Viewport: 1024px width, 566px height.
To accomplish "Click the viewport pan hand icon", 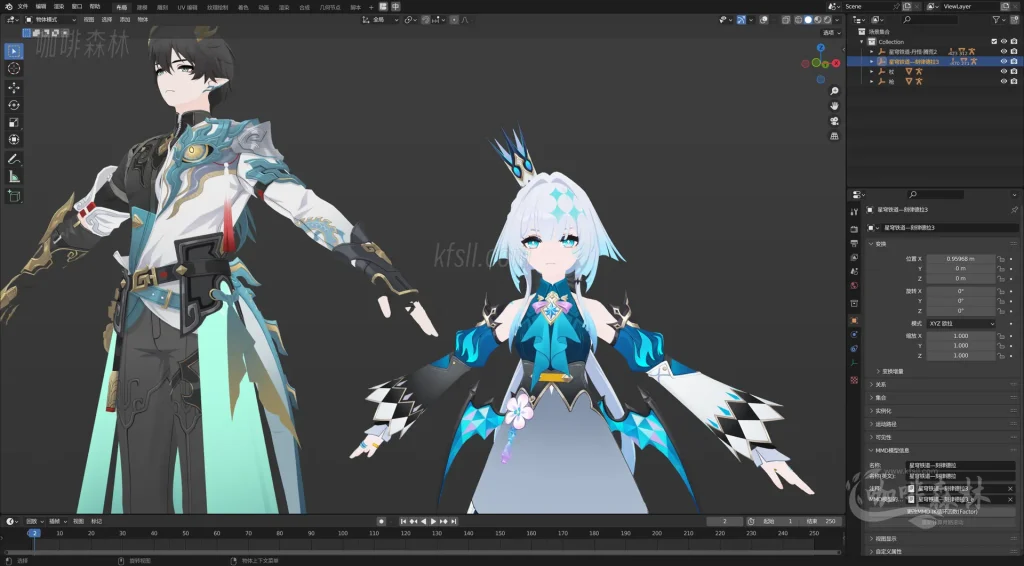I will (x=834, y=106).
